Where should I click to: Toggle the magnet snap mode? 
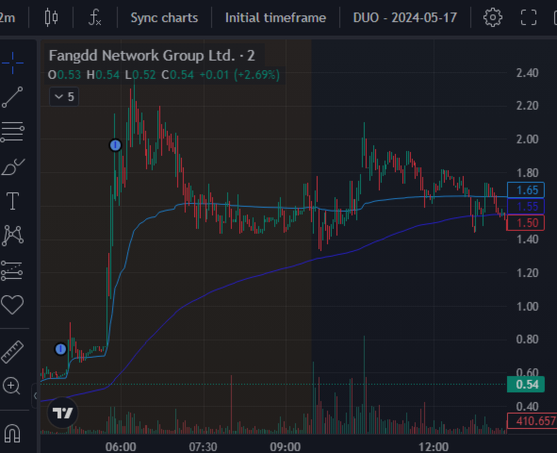click(x=12, y=433)
